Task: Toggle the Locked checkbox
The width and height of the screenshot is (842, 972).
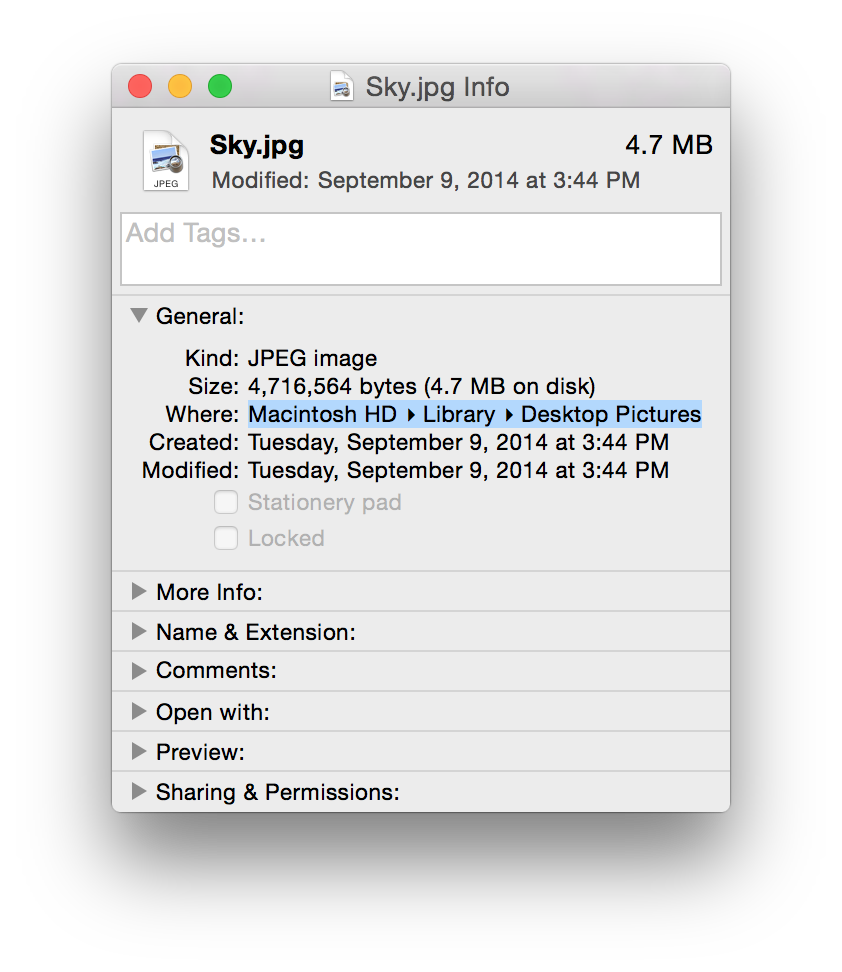Action: coord(226,538)
